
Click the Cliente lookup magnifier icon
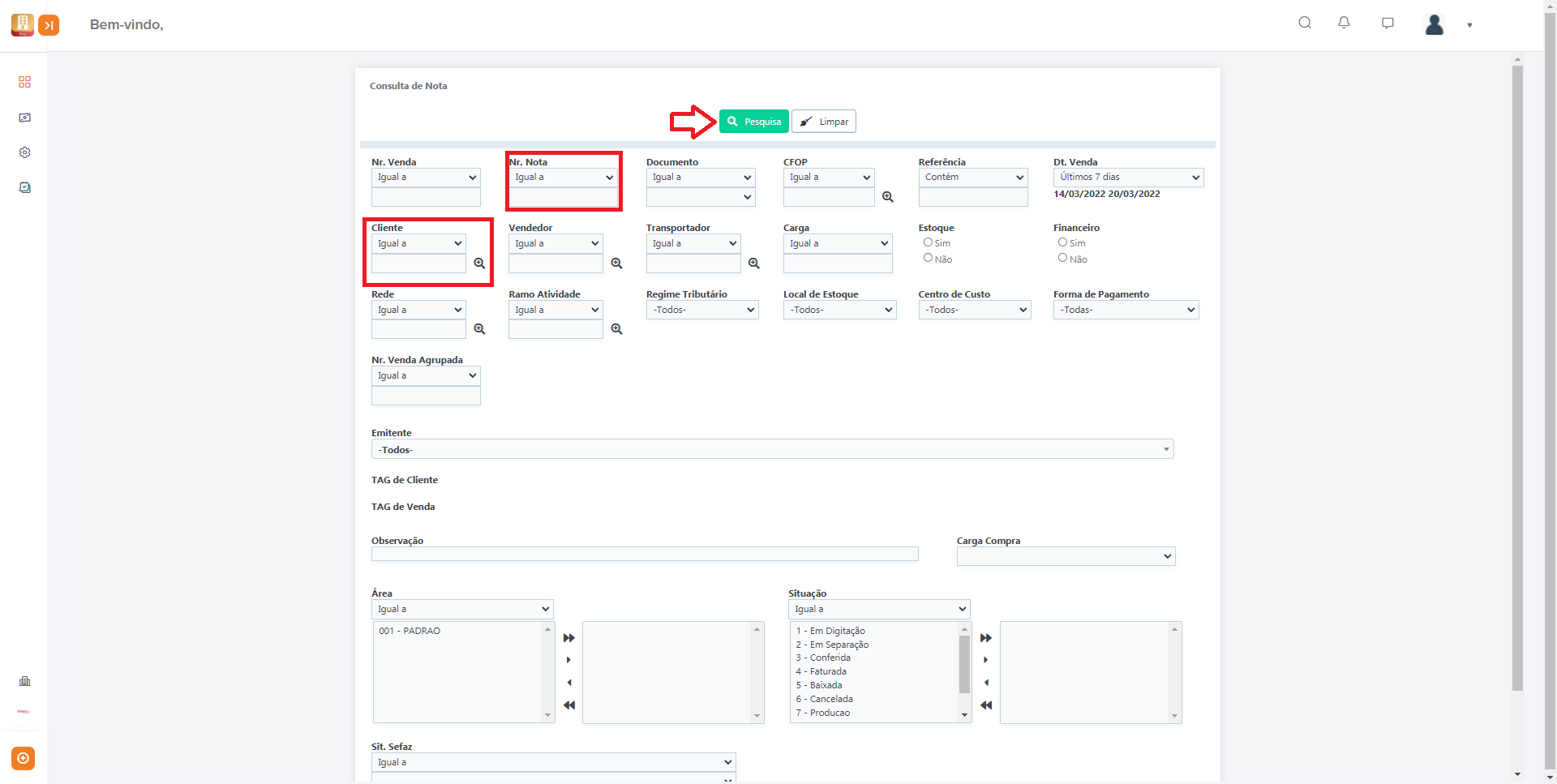point(479,263)
